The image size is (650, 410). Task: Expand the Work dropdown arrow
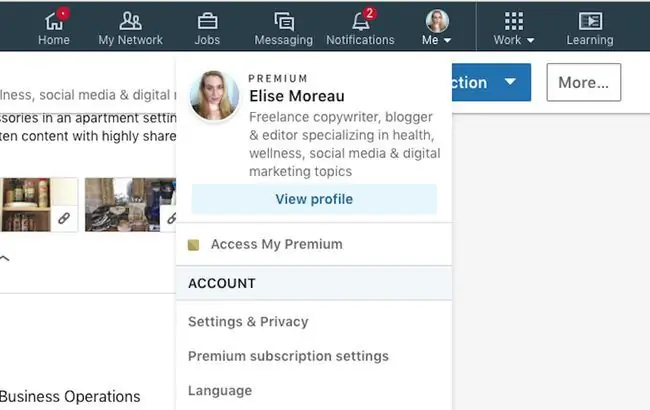click(530, 41)
